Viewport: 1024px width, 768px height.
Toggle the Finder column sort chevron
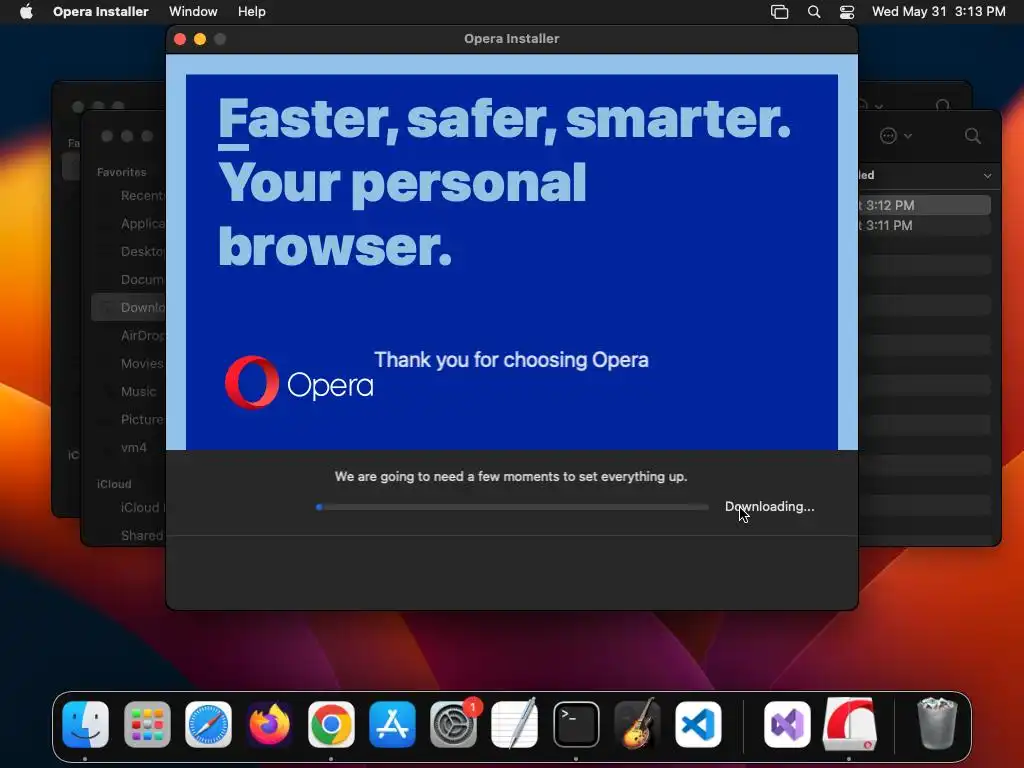[x=987, y=176]
